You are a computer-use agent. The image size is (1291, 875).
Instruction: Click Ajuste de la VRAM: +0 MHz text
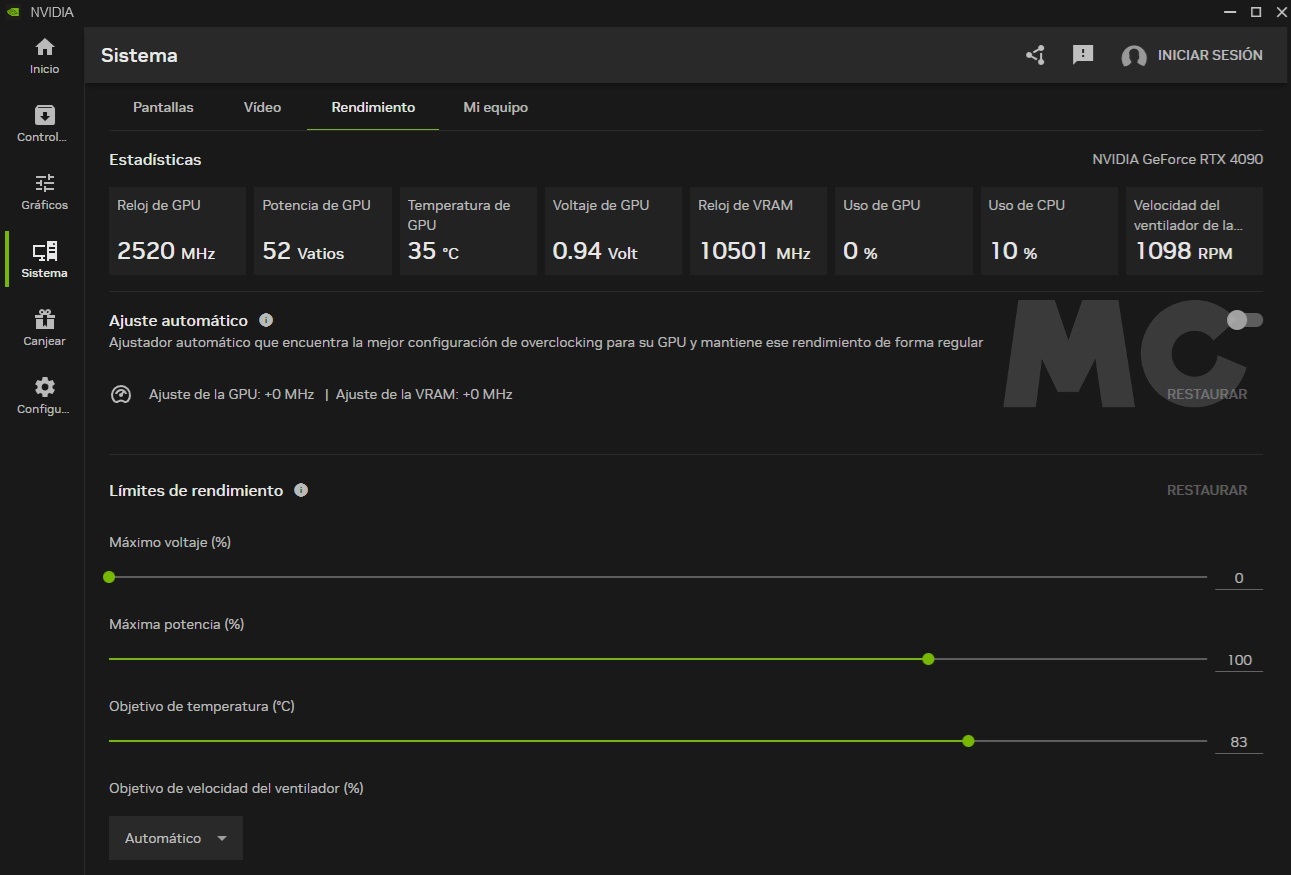click(x=424, y=394)
